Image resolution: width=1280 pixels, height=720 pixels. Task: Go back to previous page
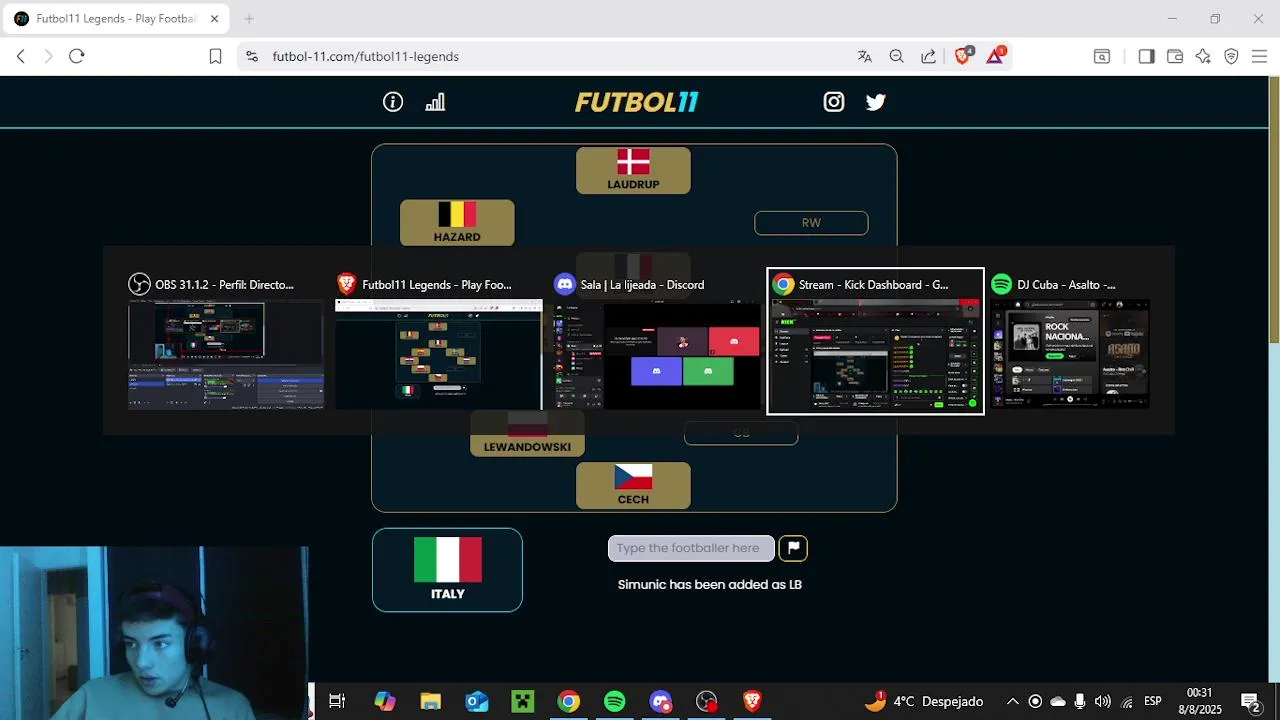pos(21,56)
